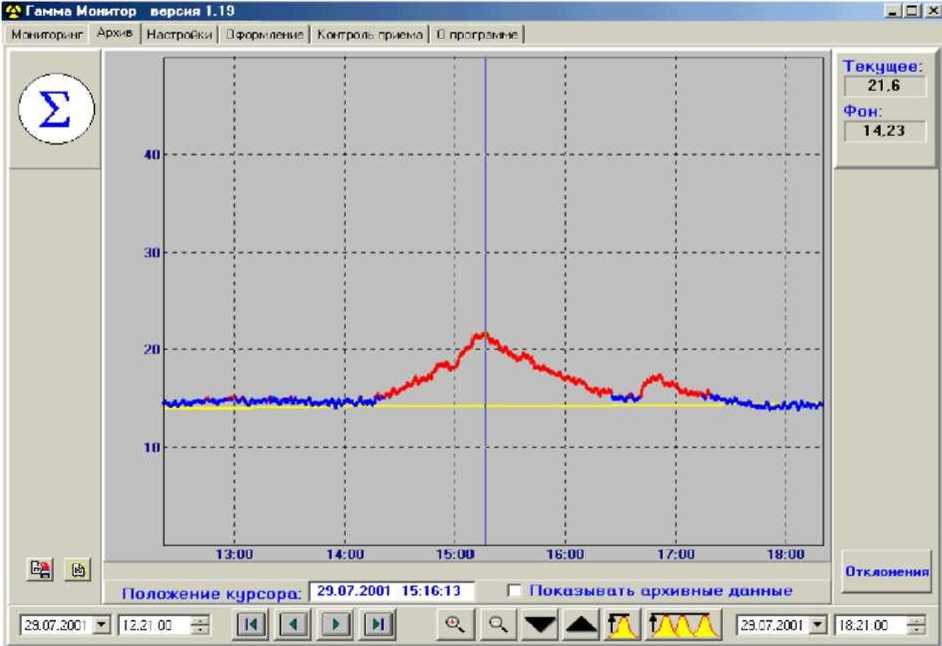This screenshot has width=942, height=646.
Task: Click the cursor position field 29.07.2001 15:16:13
Action: (x=392, y=591)
